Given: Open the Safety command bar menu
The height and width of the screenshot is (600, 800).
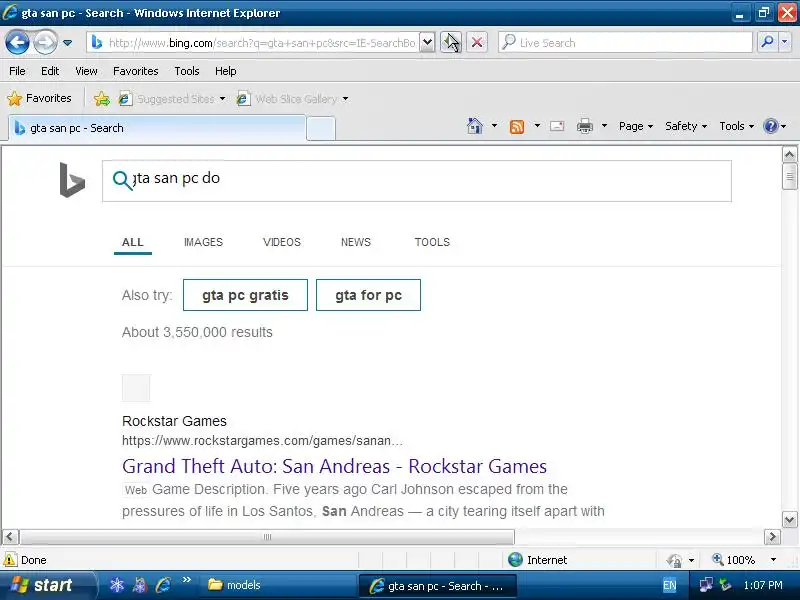Looking at the screenshot, I should [685, 126].
